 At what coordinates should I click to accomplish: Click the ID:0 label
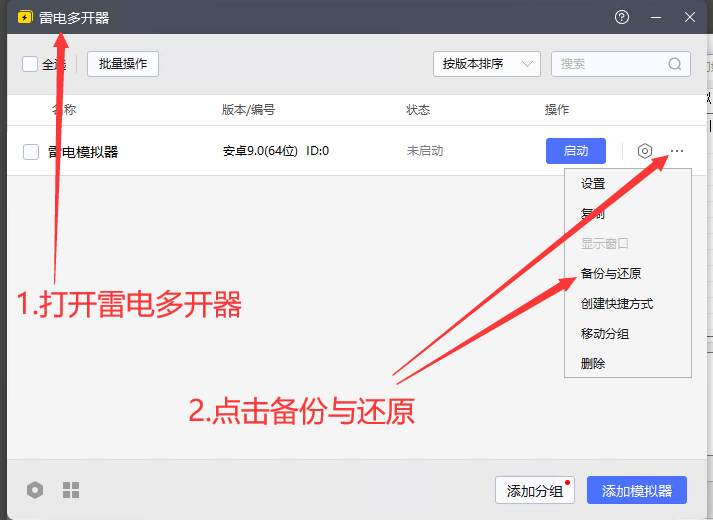[317, 151]
